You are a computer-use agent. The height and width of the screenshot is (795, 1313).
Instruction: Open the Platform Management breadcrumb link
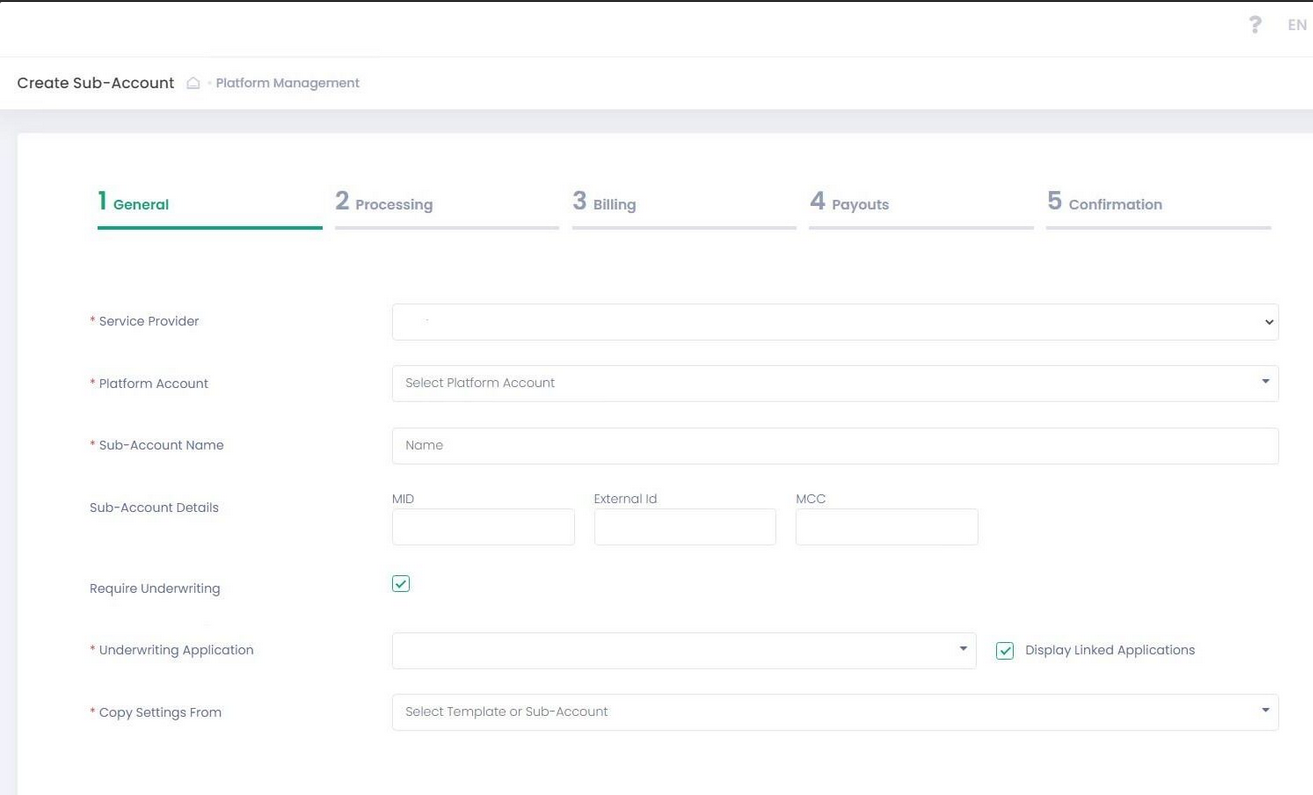pos(287,83)
